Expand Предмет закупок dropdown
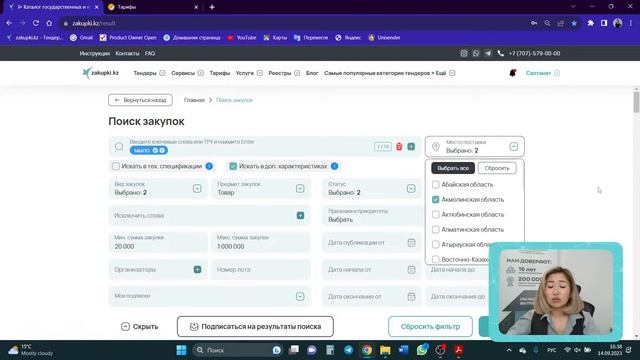640x360 pixels. [x=300, y=189]
